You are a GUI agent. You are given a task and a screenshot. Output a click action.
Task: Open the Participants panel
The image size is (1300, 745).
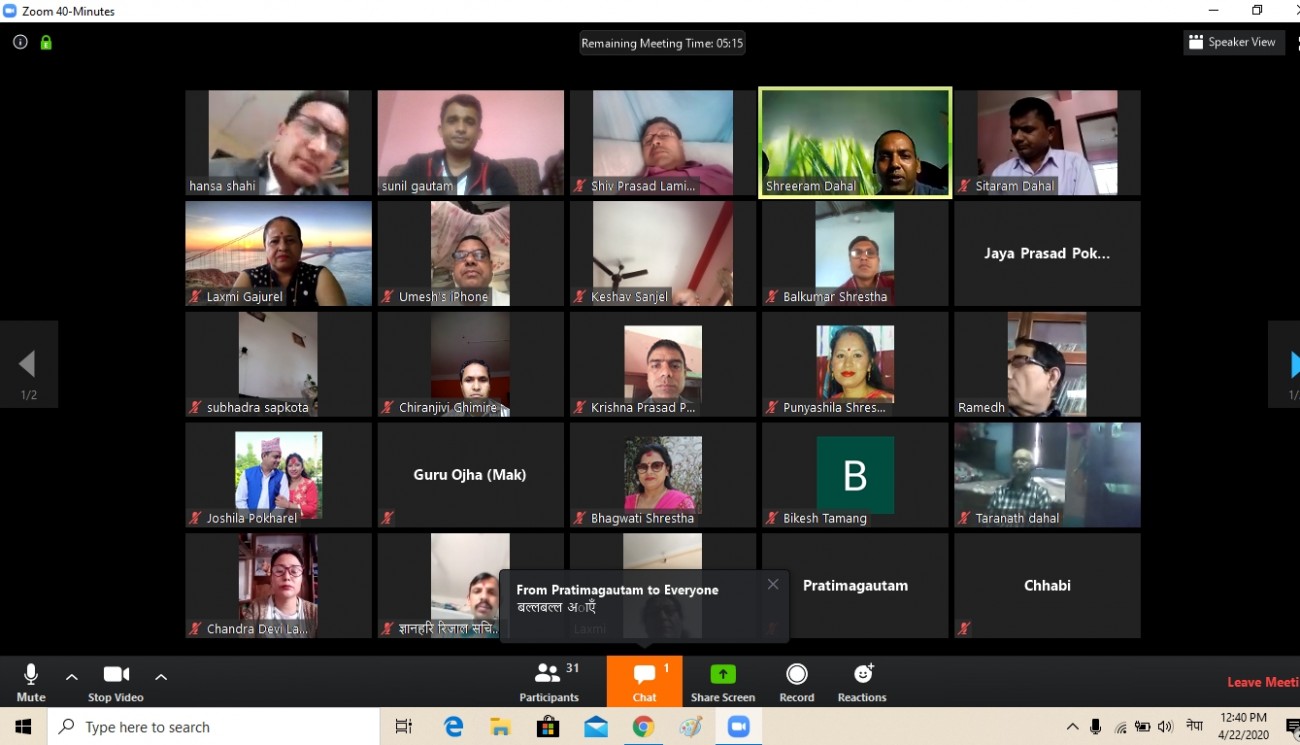[x=548, y=681]
